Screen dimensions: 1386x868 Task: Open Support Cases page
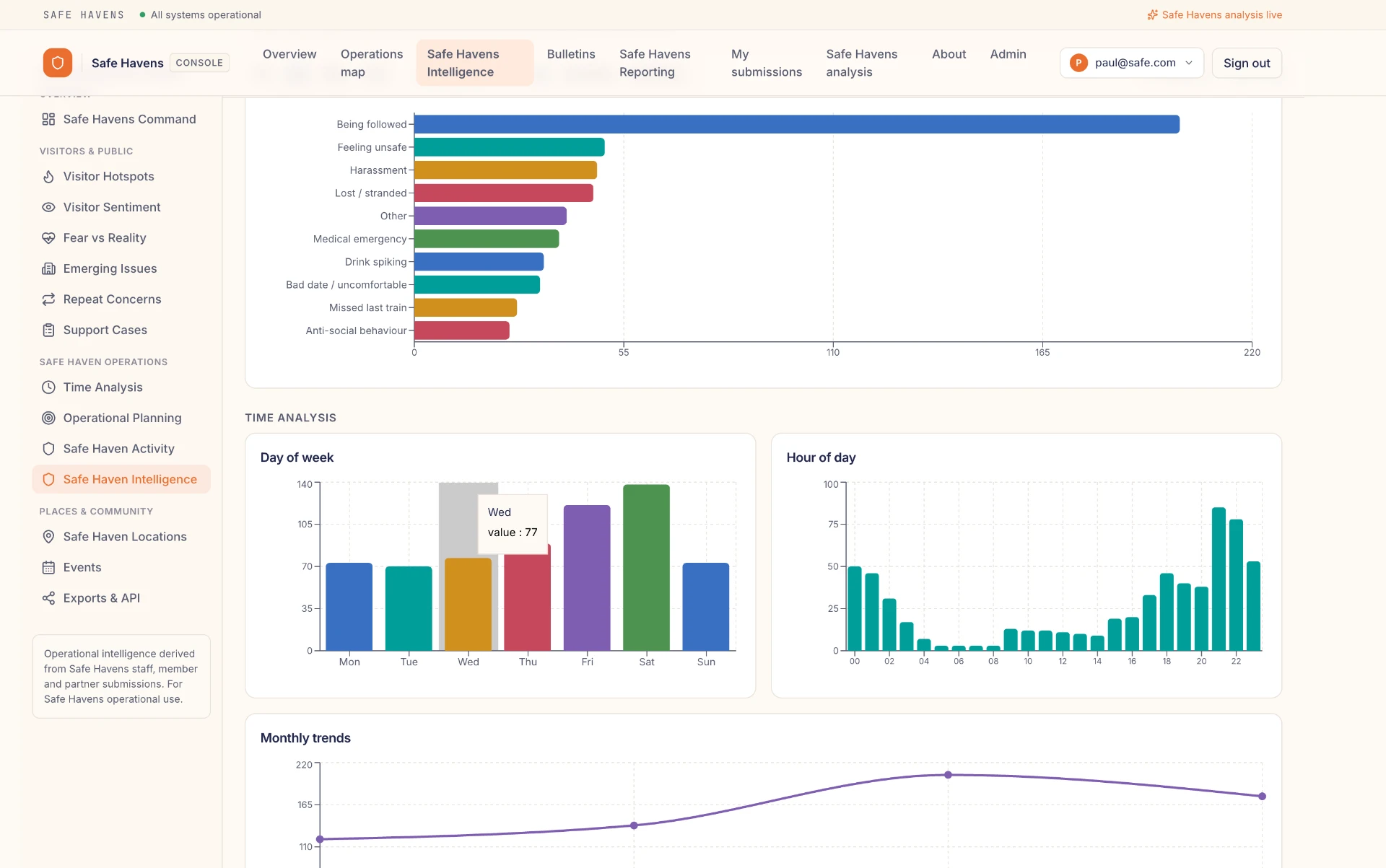(121, 330)
